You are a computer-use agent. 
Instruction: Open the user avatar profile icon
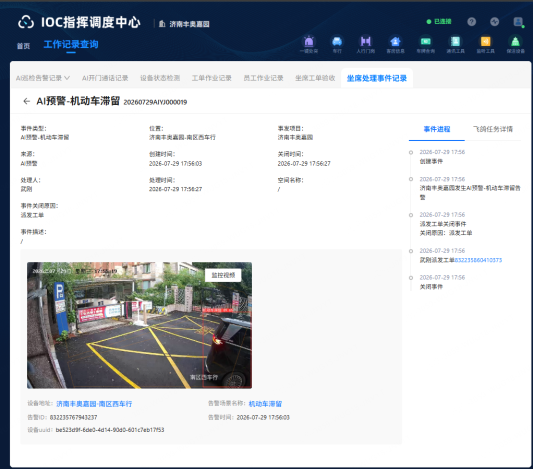(x=518, y=22)
